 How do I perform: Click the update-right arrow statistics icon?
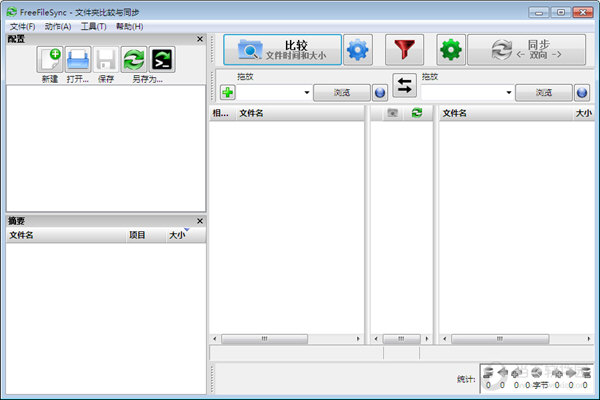coord(571,372)
